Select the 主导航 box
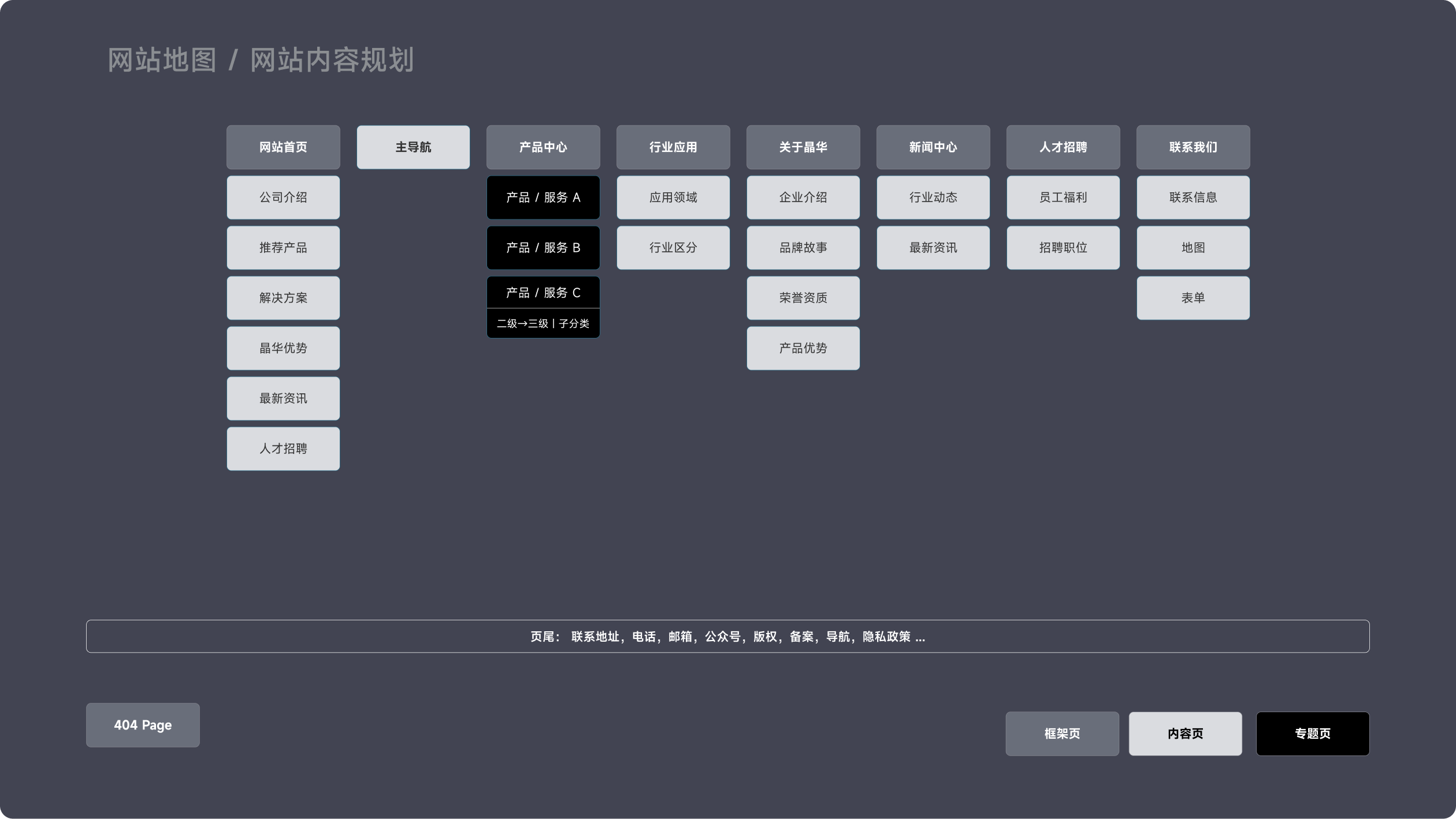The image size is (1456, 819). click(413, 147)
